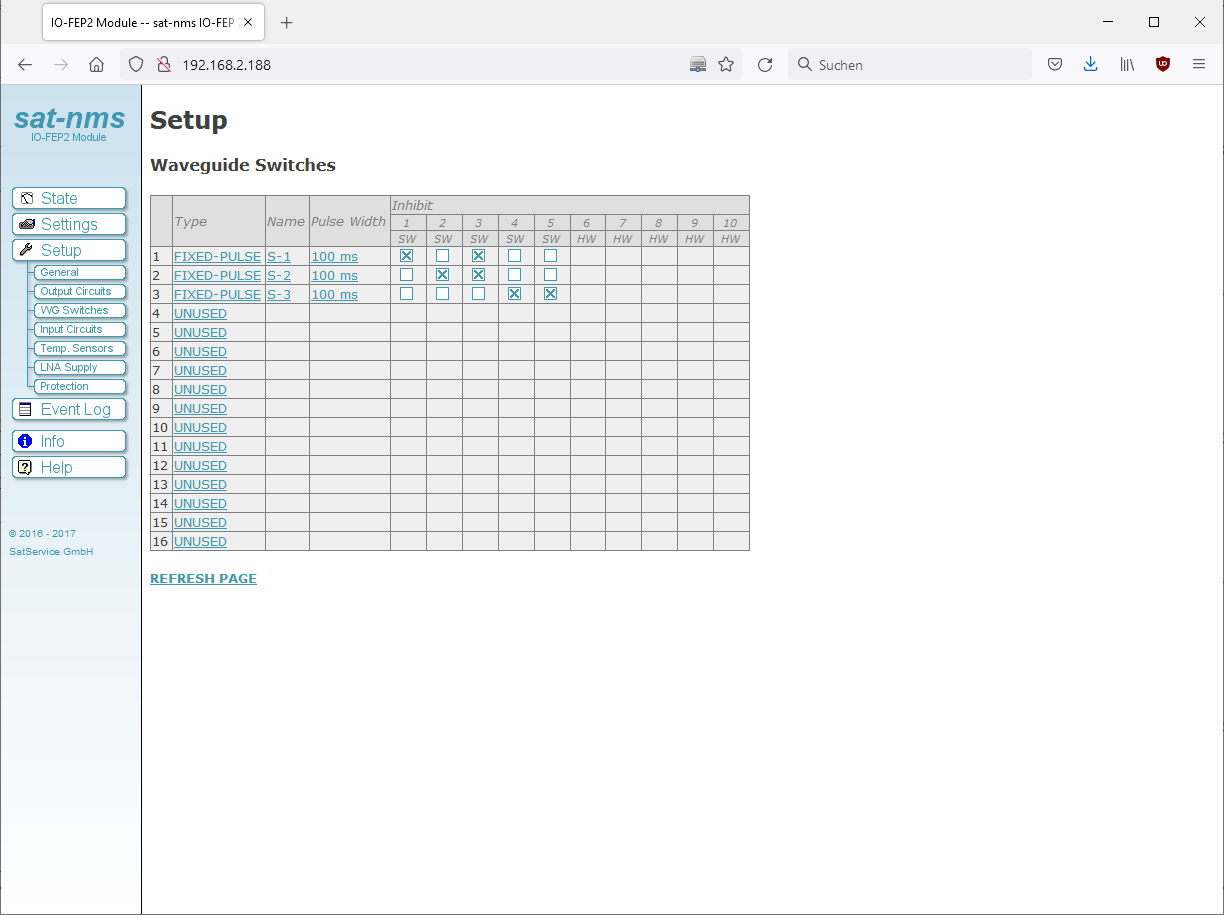The width and height of the screenshot is (1224, 915).
Task: Enable inhibit 1 checkbox for switch S-2
Action: [407, 275]
